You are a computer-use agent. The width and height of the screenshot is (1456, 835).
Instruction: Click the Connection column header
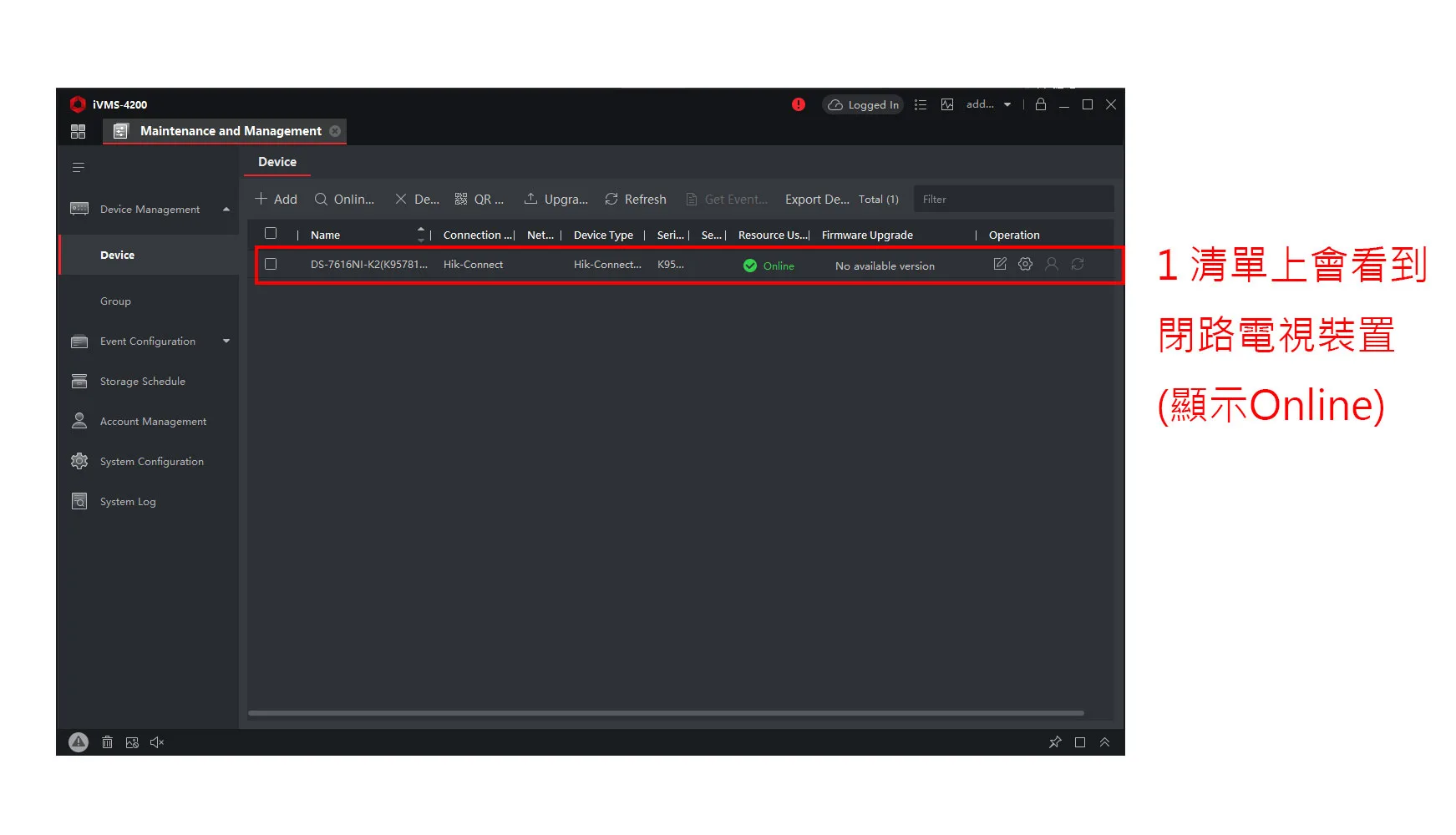(x=478, y=235)
